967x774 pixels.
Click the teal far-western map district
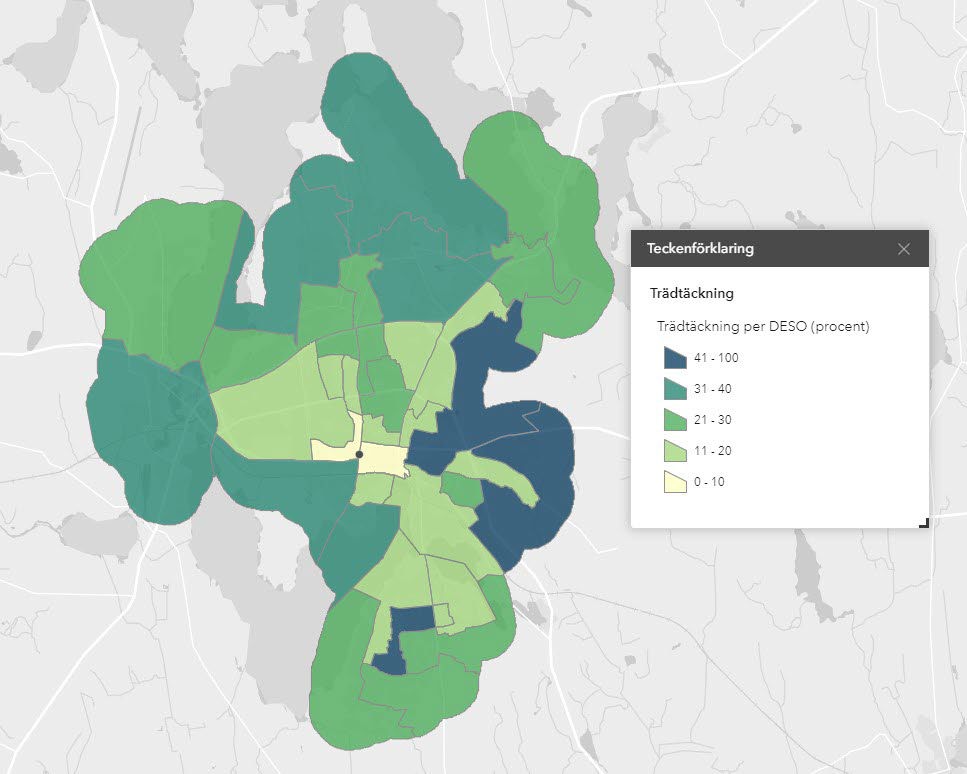pyautogui.click(x=140, y=430)
